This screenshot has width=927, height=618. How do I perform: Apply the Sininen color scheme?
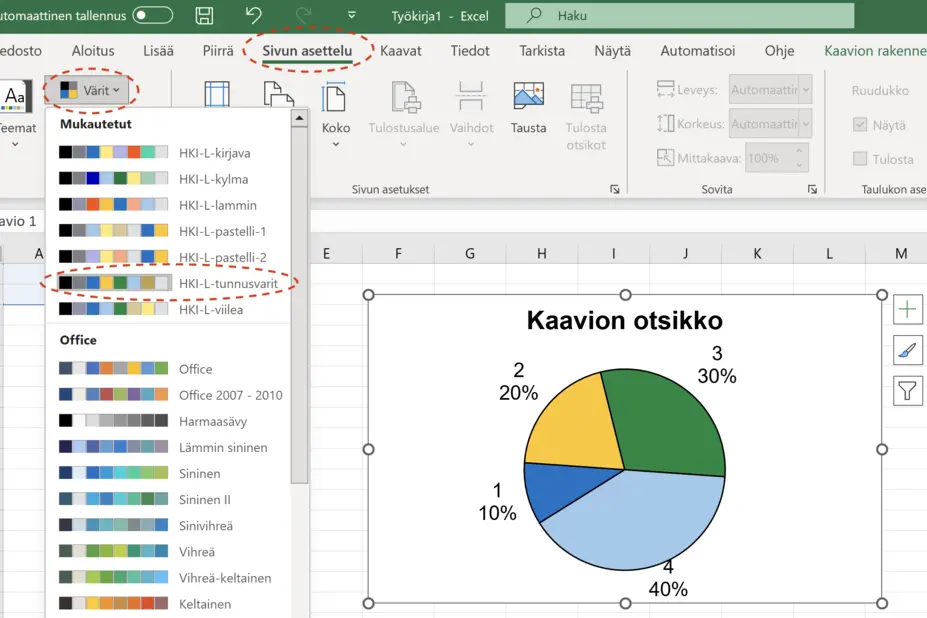(x=168, y=473)
